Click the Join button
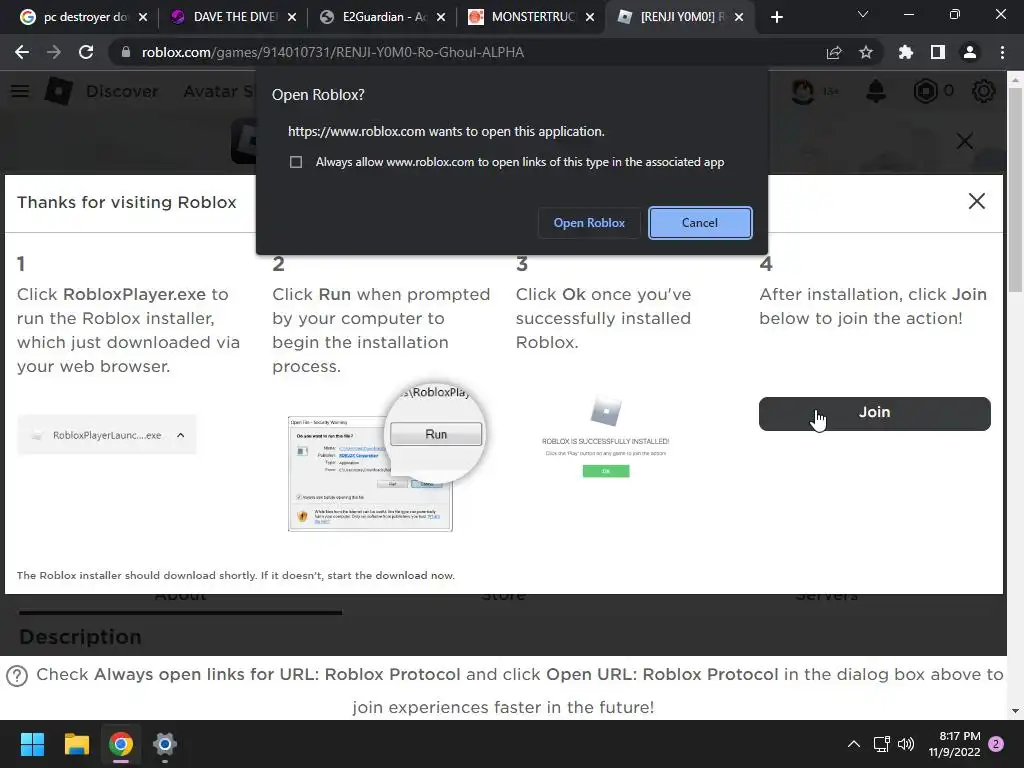Image resolution: width=1024 pixels, height=768 pixels. point(874,413)
